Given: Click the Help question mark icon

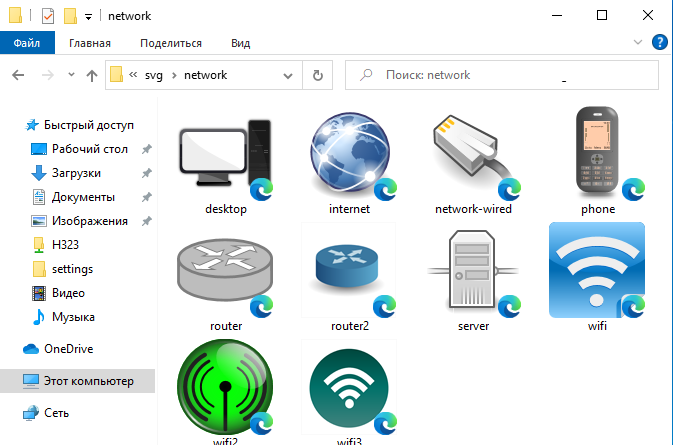Looking at the screenshot, I should click(x=660, y=42).
